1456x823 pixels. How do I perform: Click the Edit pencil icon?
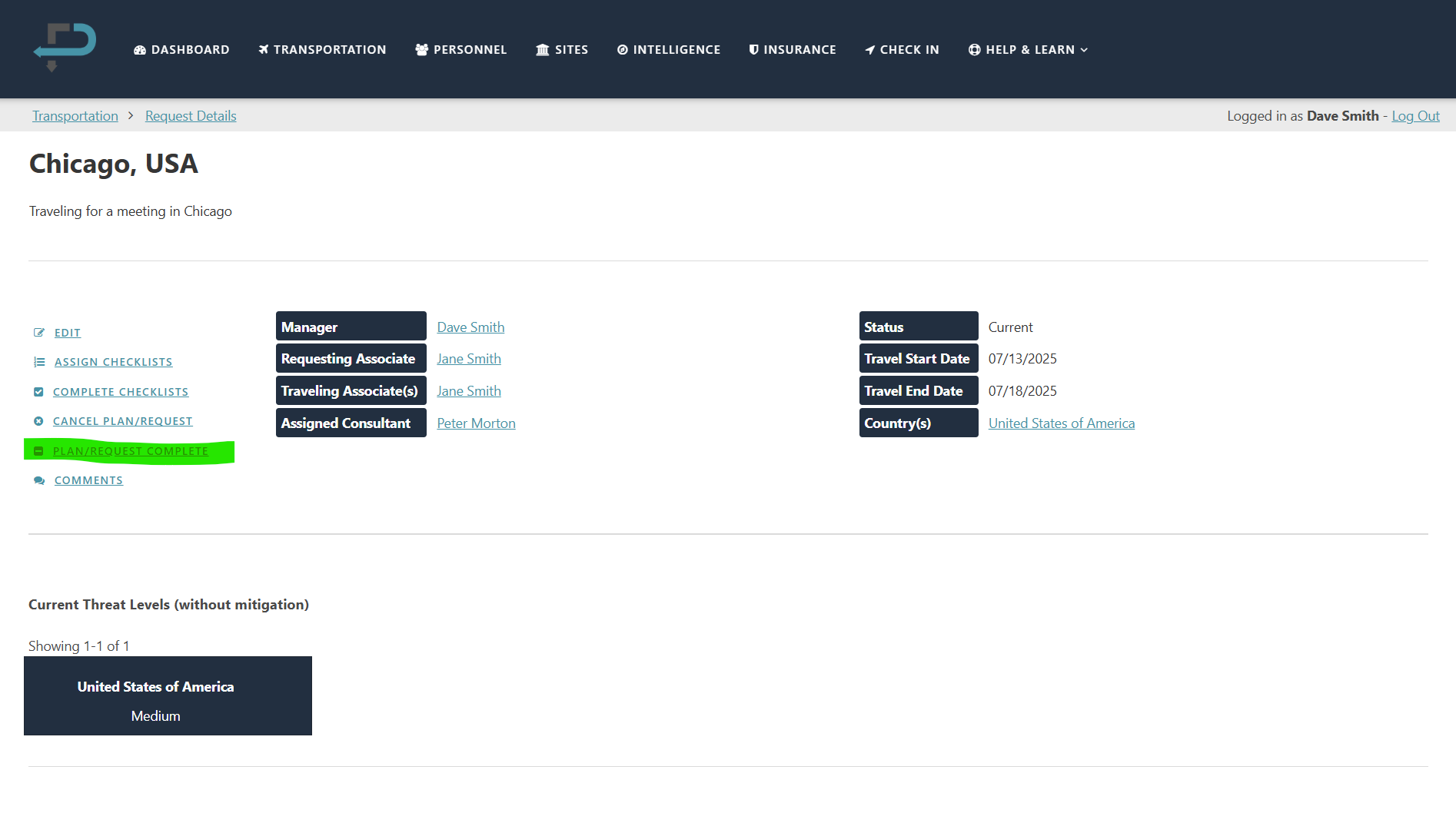(39, 333)
